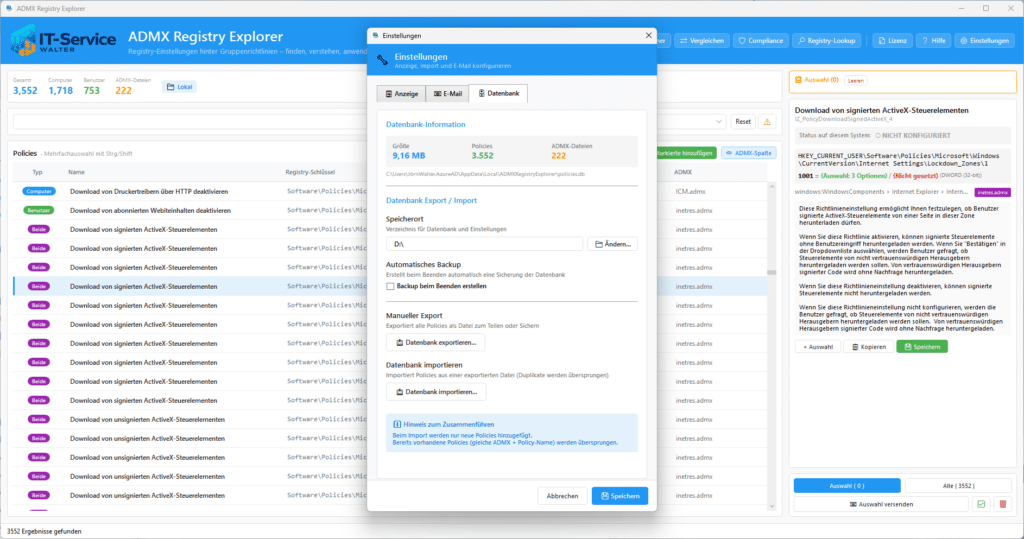
Task: Click the policies.db file path text
Action: [x=485, y=174]
